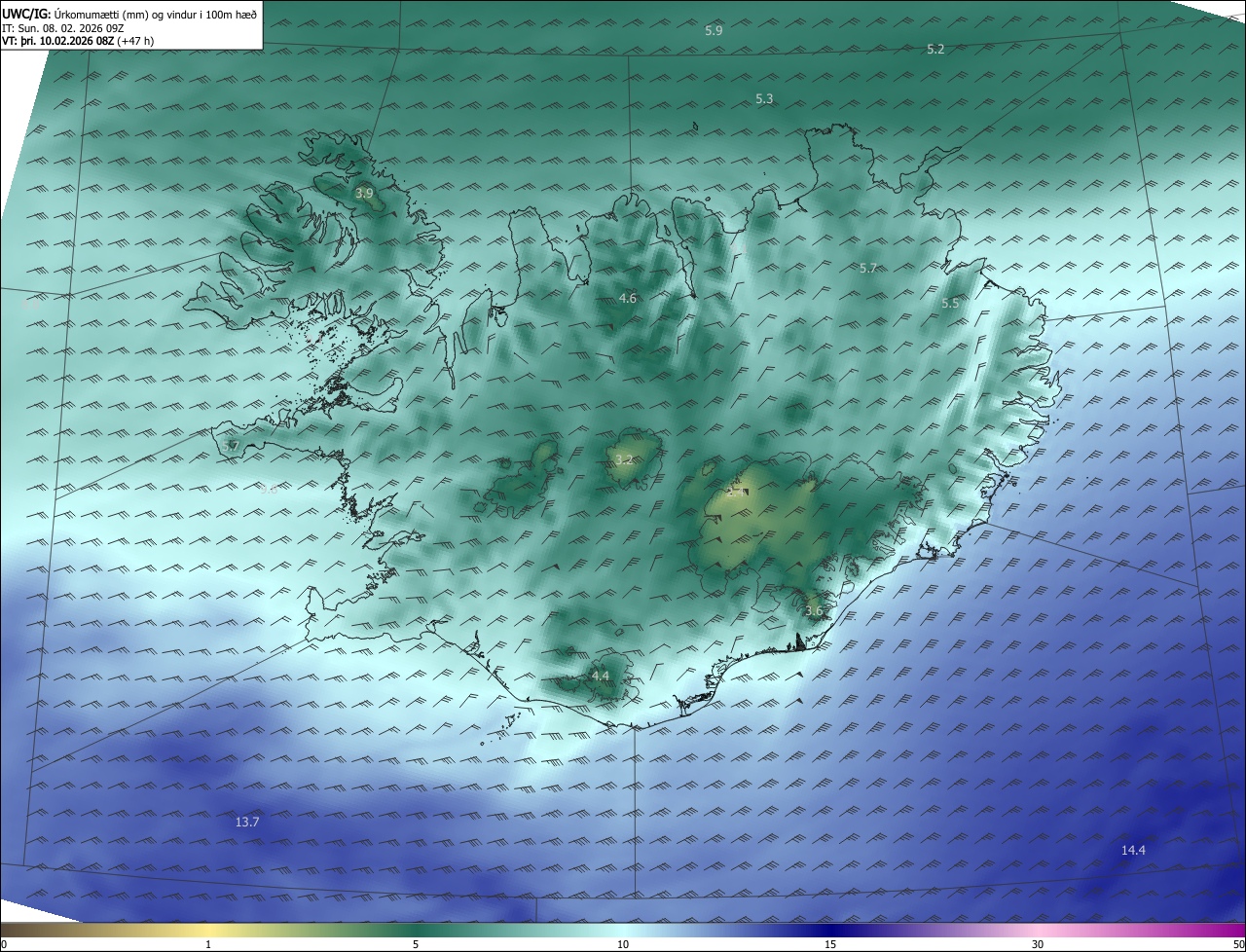
Task: Click the tick label '5' on the color scale
Action: (x=416, y=945)
